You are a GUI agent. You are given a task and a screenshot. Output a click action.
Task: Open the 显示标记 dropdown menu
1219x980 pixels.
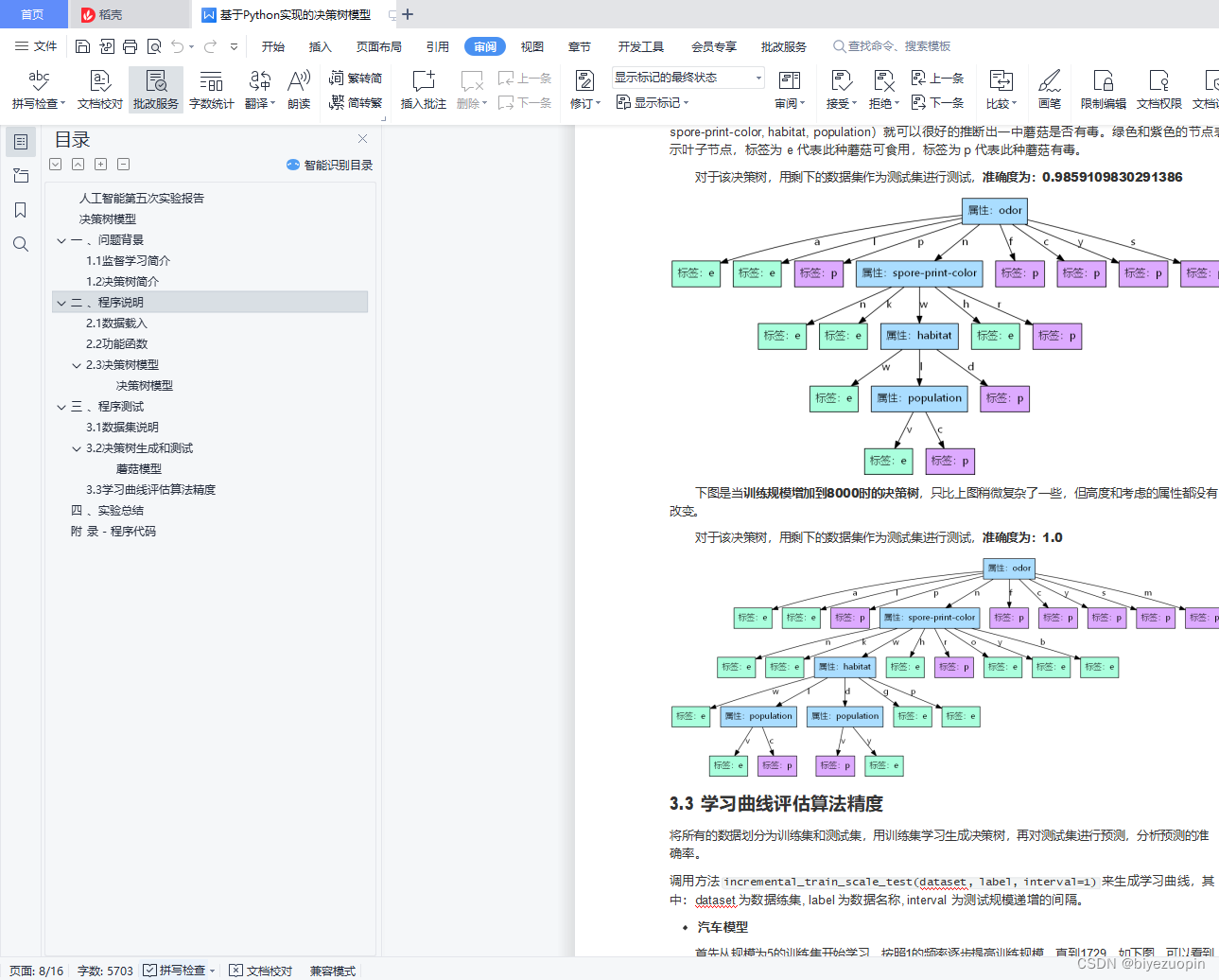[x=653, y=102]
